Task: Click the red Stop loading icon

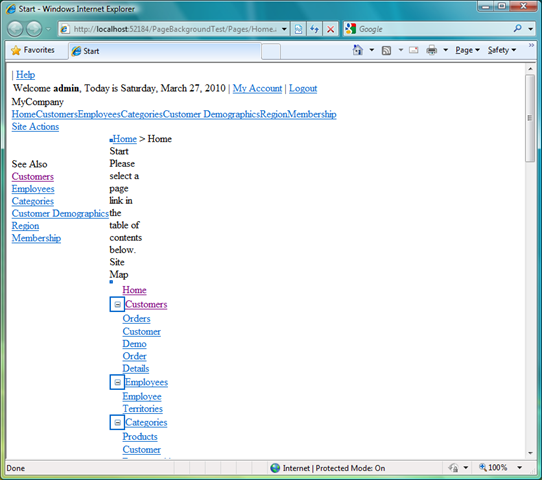Action: [x=330, y=29]
